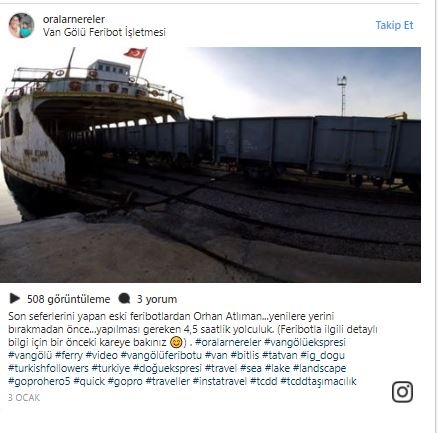Click the 3 OCAK post date
438x433 pixels.
click(x=24, y=398)
